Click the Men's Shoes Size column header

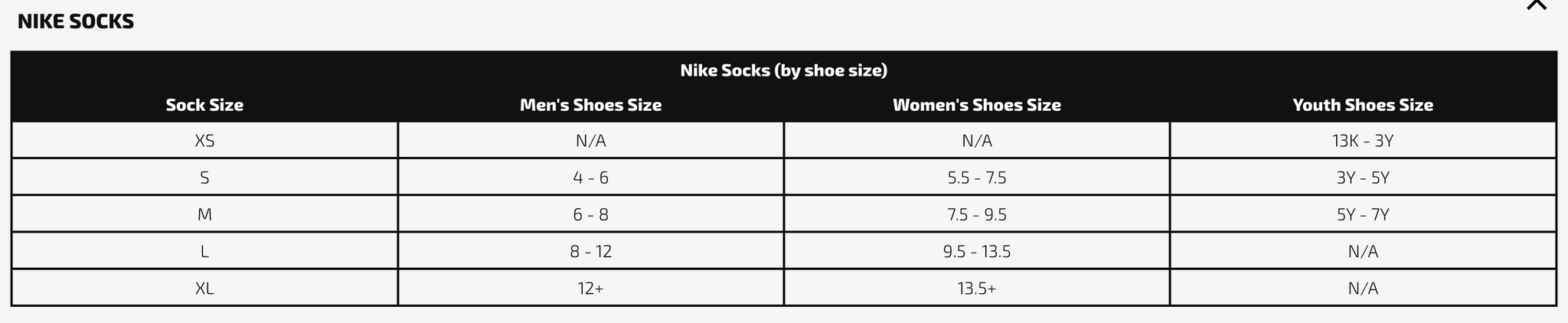[x=590, y=105]
